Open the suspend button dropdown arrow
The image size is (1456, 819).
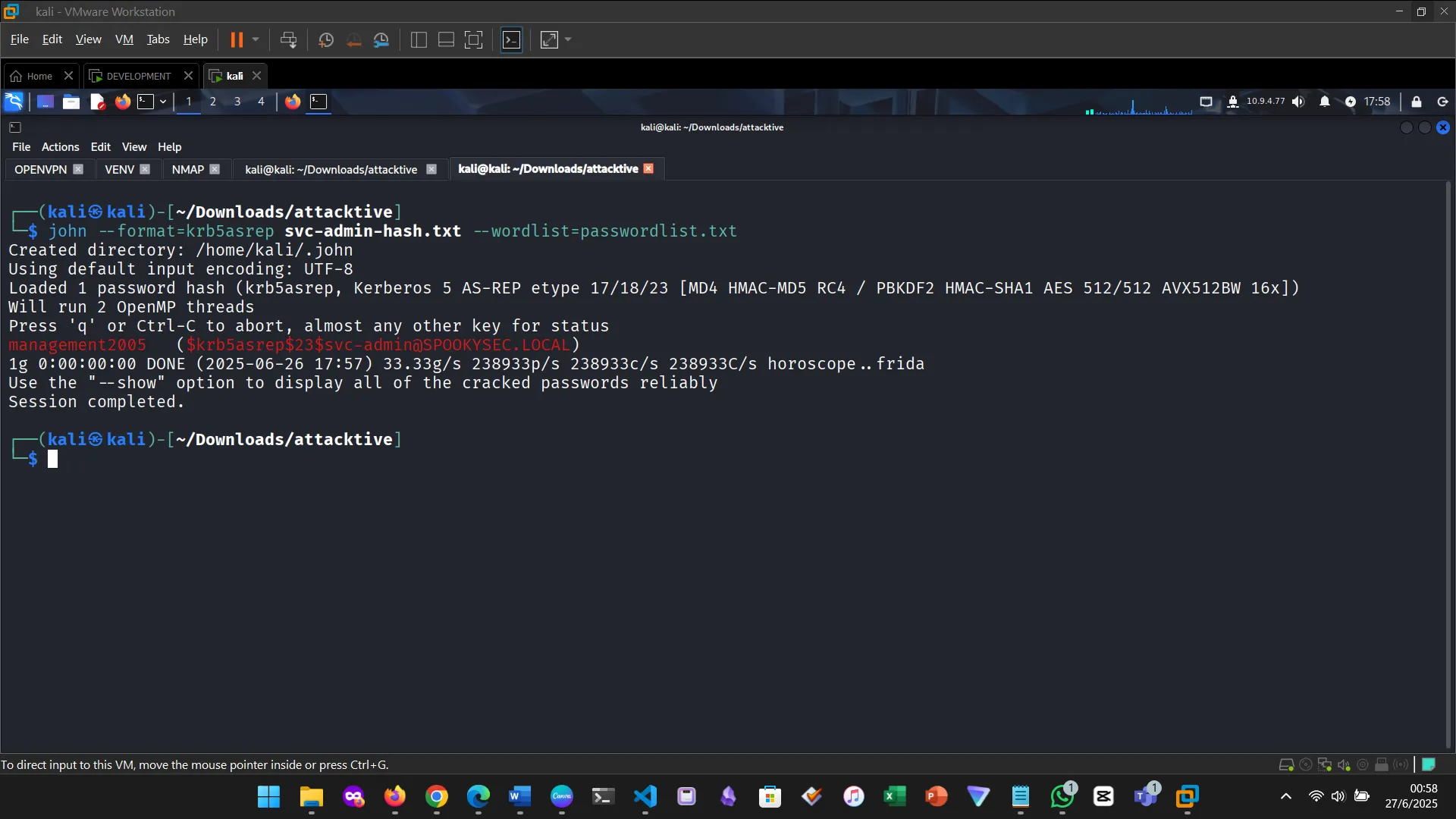[256, 39]
